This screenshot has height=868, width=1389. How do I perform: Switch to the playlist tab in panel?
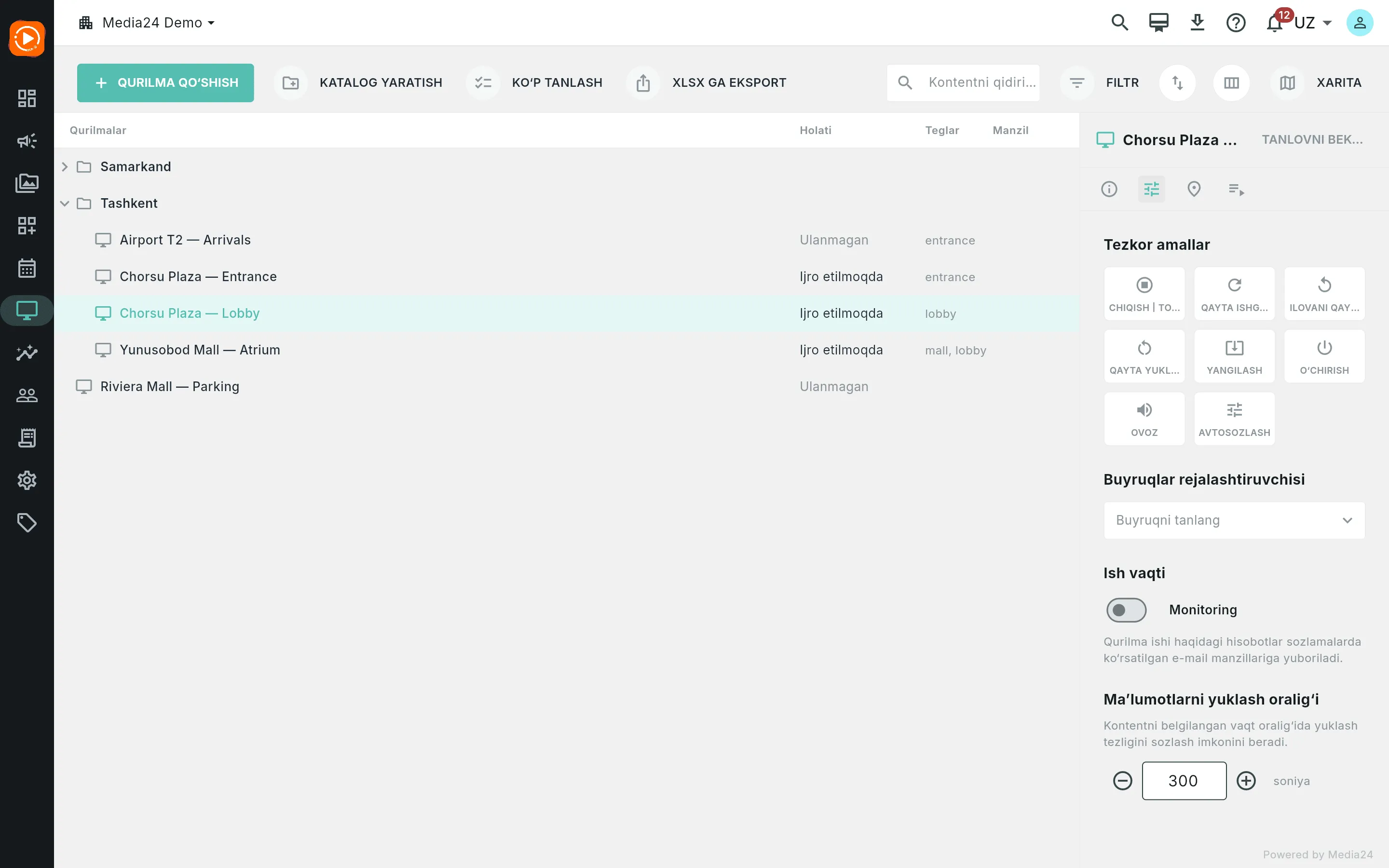point(1236,189)
